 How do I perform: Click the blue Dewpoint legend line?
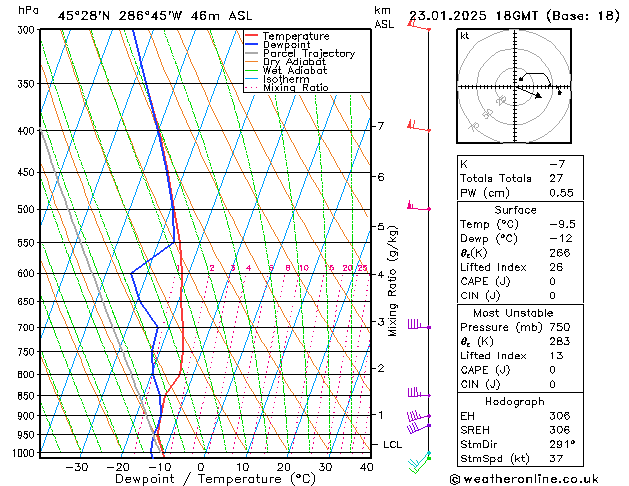(251, 44)
